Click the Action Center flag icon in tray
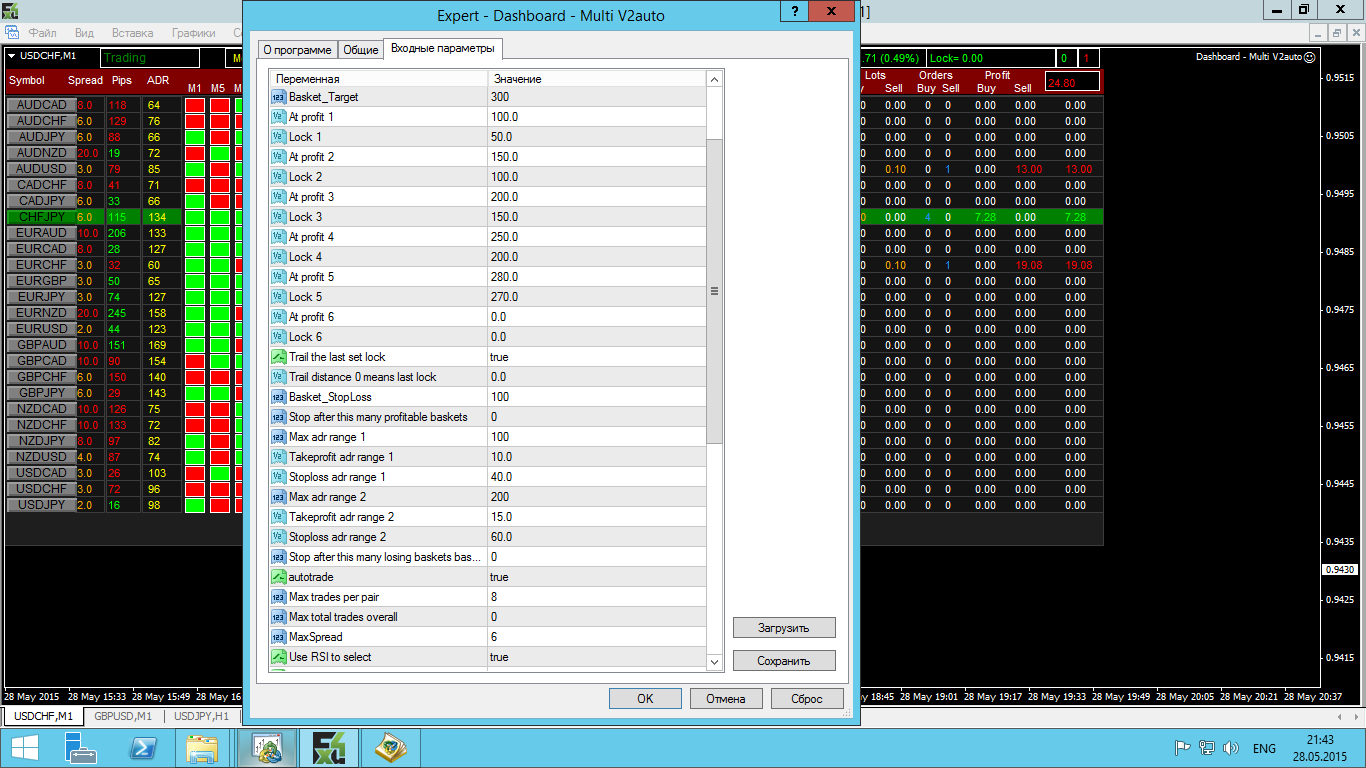 click(x=1182, y=748)
